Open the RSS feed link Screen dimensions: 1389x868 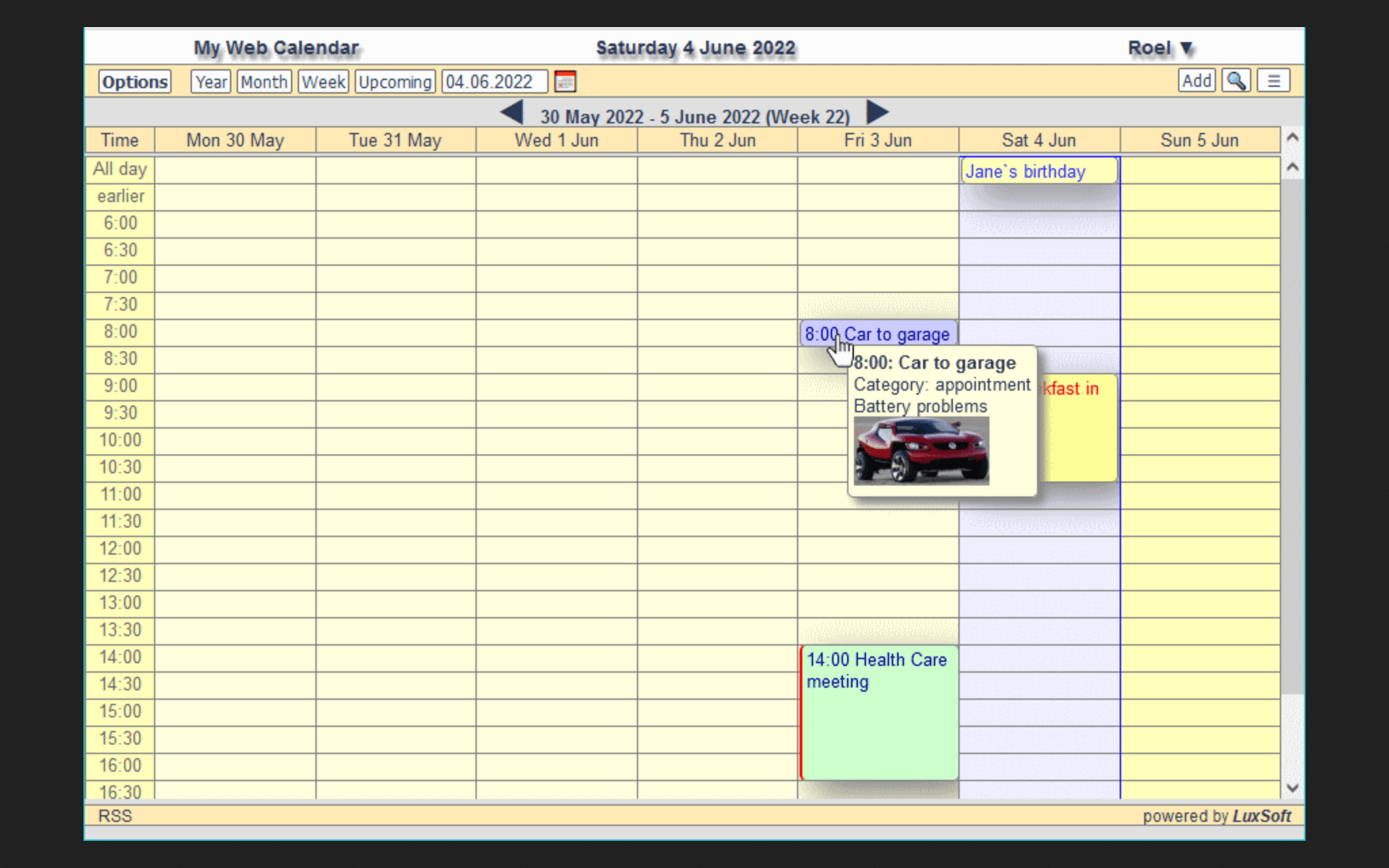115,816
